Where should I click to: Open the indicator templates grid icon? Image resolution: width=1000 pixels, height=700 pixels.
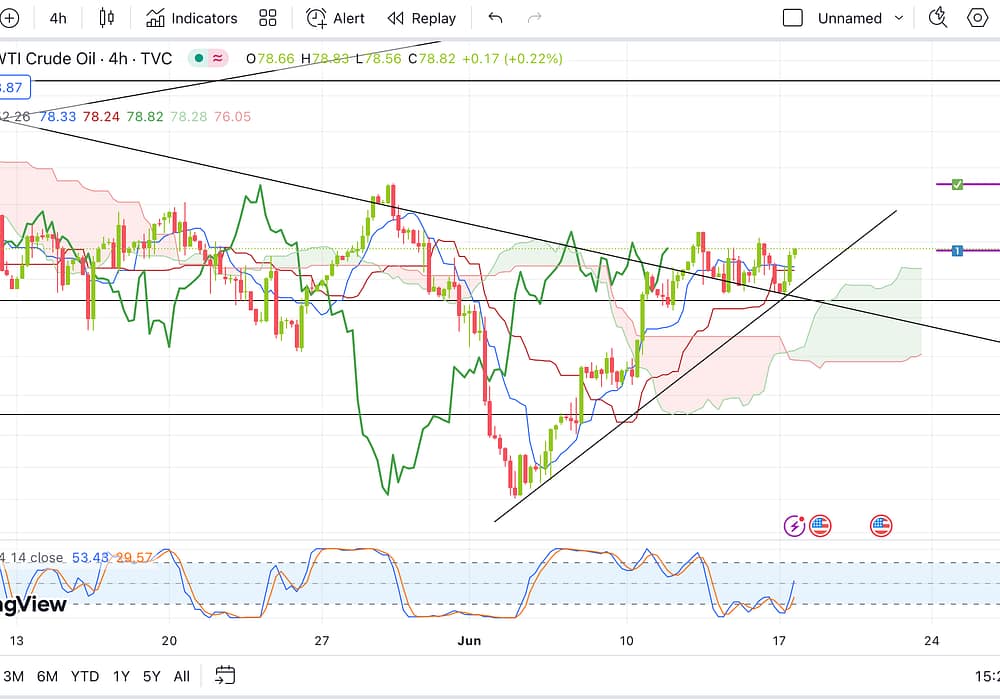[x=267, y=18]
